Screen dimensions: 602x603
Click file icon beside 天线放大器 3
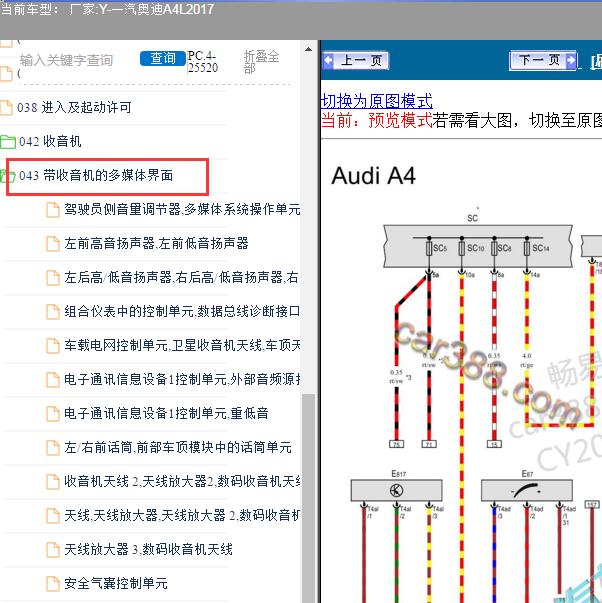coord(53,550)
